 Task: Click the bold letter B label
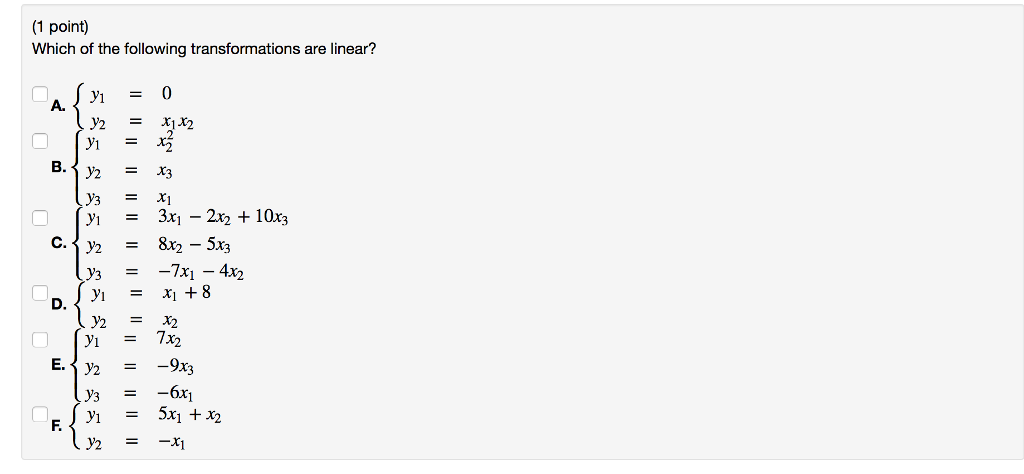click(x=59, y=167)
